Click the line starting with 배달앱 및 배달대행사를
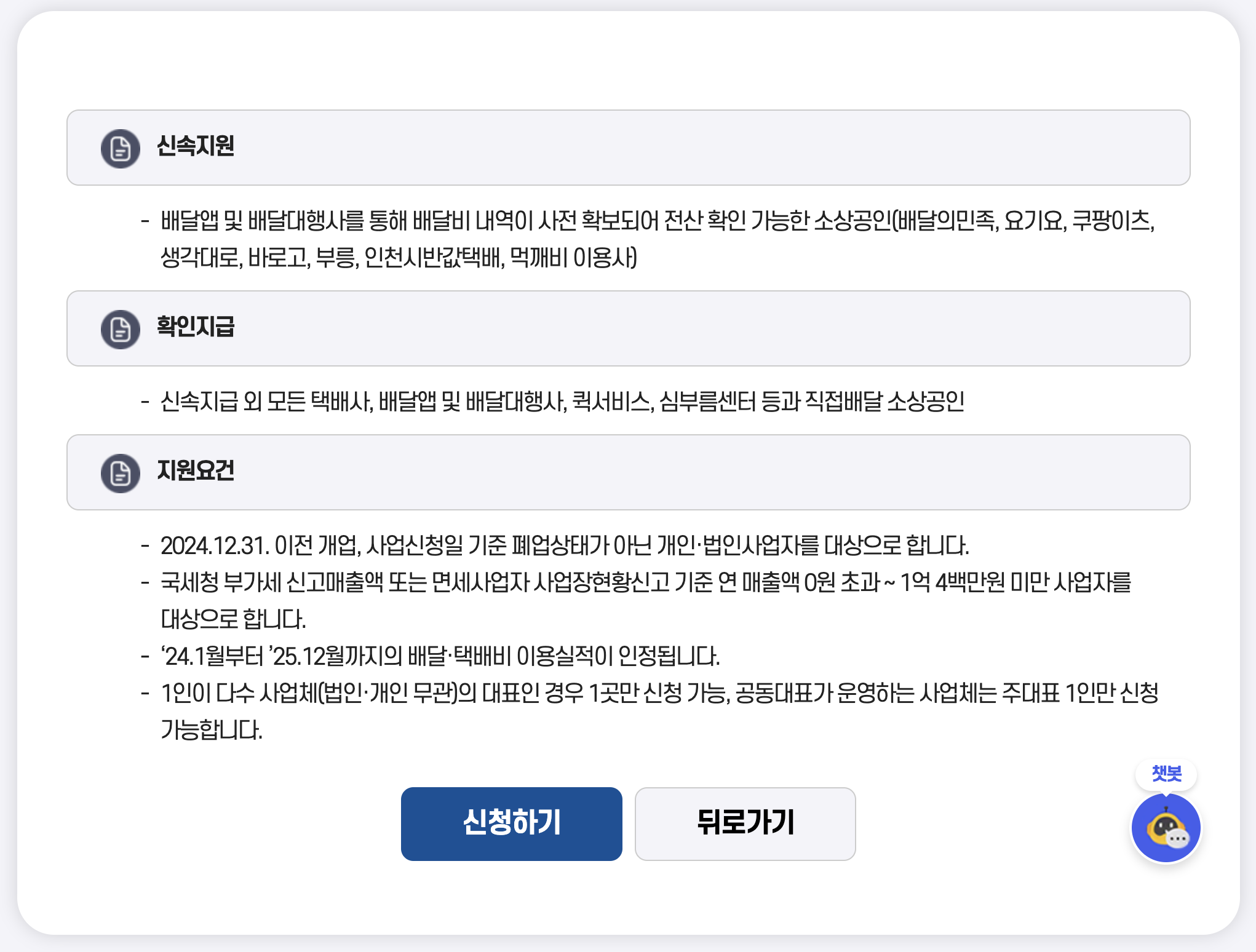The width and height of the screenshot is (1256, 952). (657, 221)
